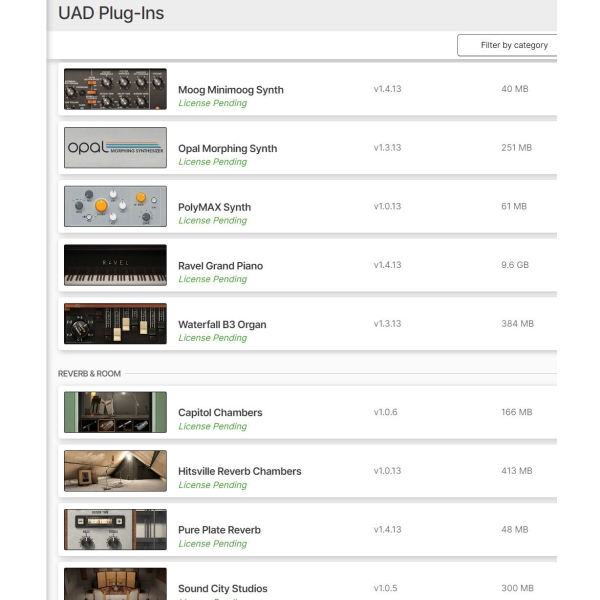Screen dimensions: 600x600
Task: Click the 9.6 GB size value
Action: pyautogui.click(x=515, y=265)
